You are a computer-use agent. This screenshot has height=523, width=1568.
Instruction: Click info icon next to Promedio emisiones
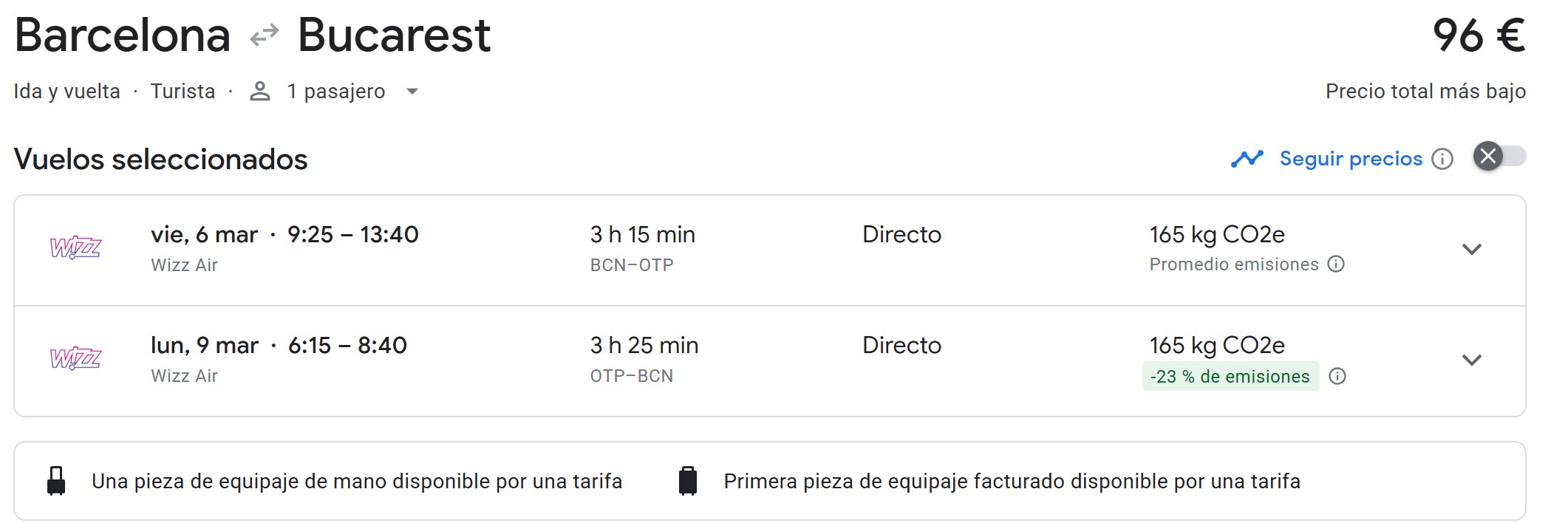[1336, 264]
